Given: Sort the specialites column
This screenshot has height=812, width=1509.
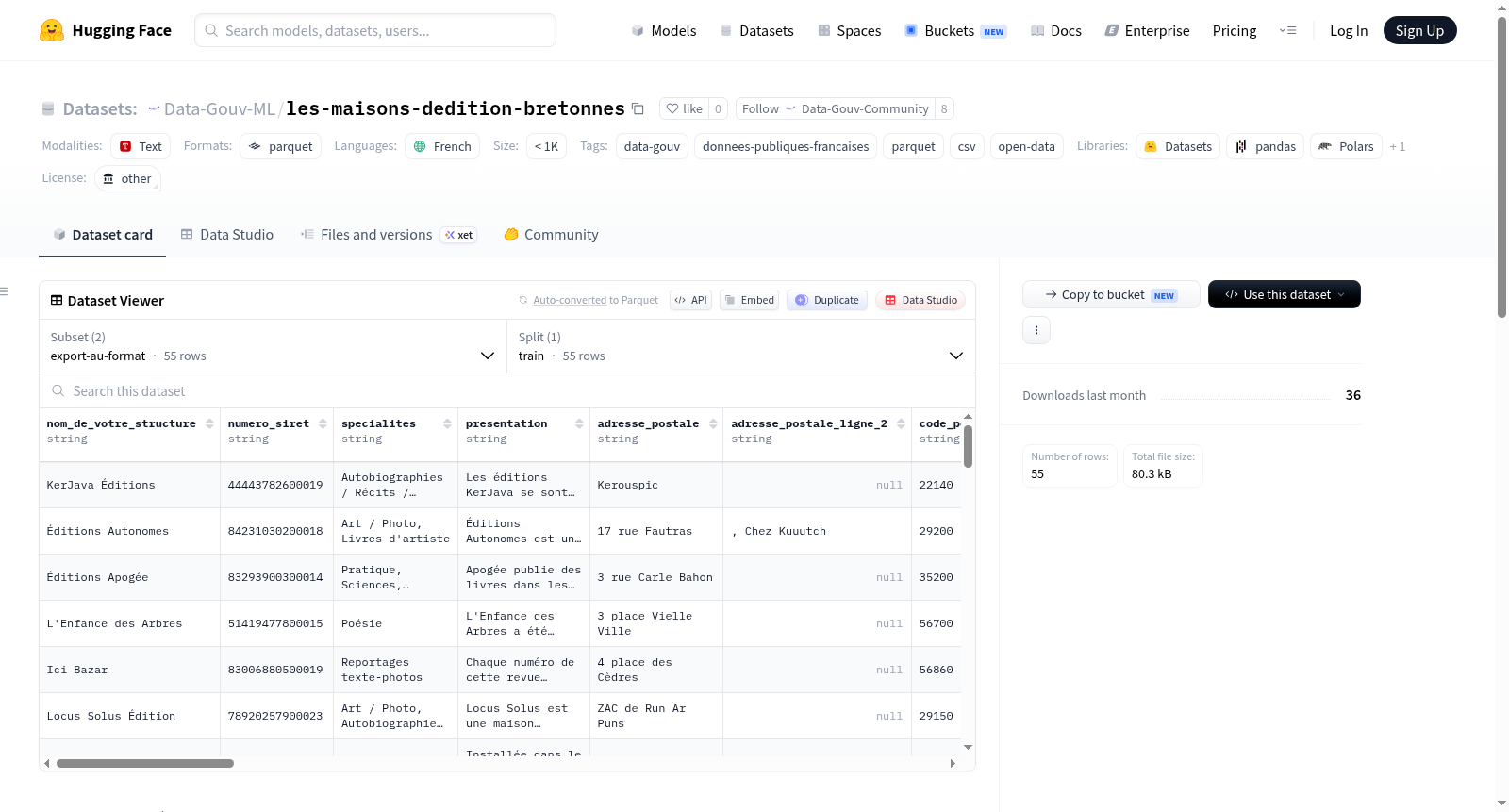Looking at the screenshot, I should [447, 424].
